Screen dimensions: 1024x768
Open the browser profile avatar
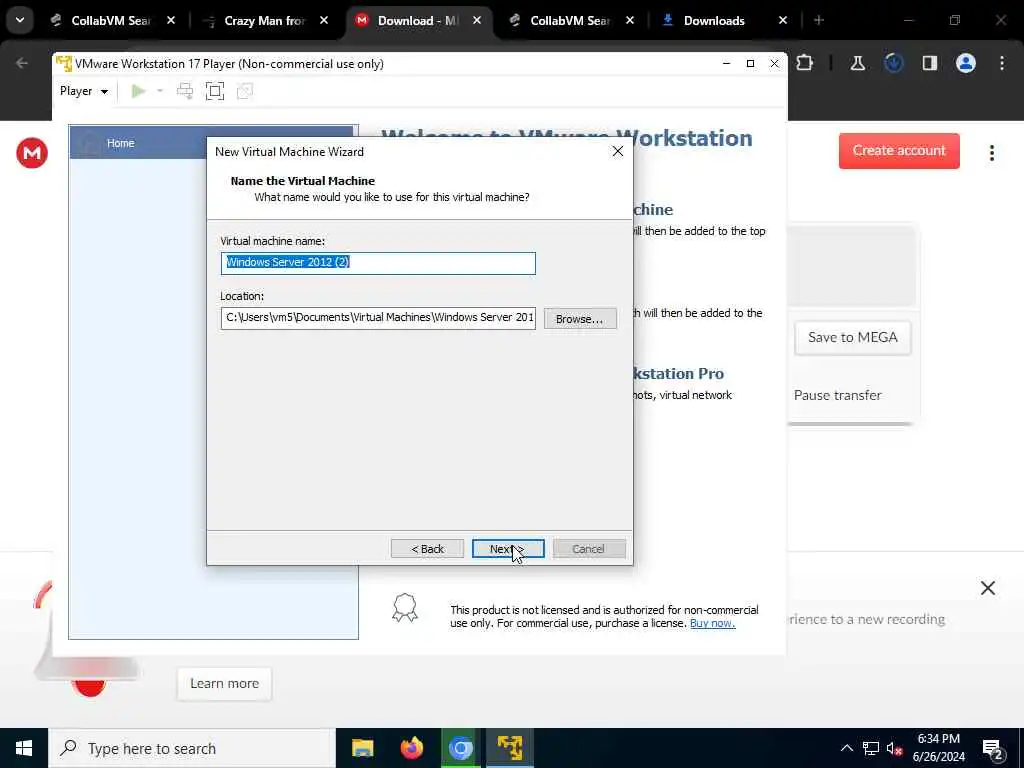(x=966, y=63)
